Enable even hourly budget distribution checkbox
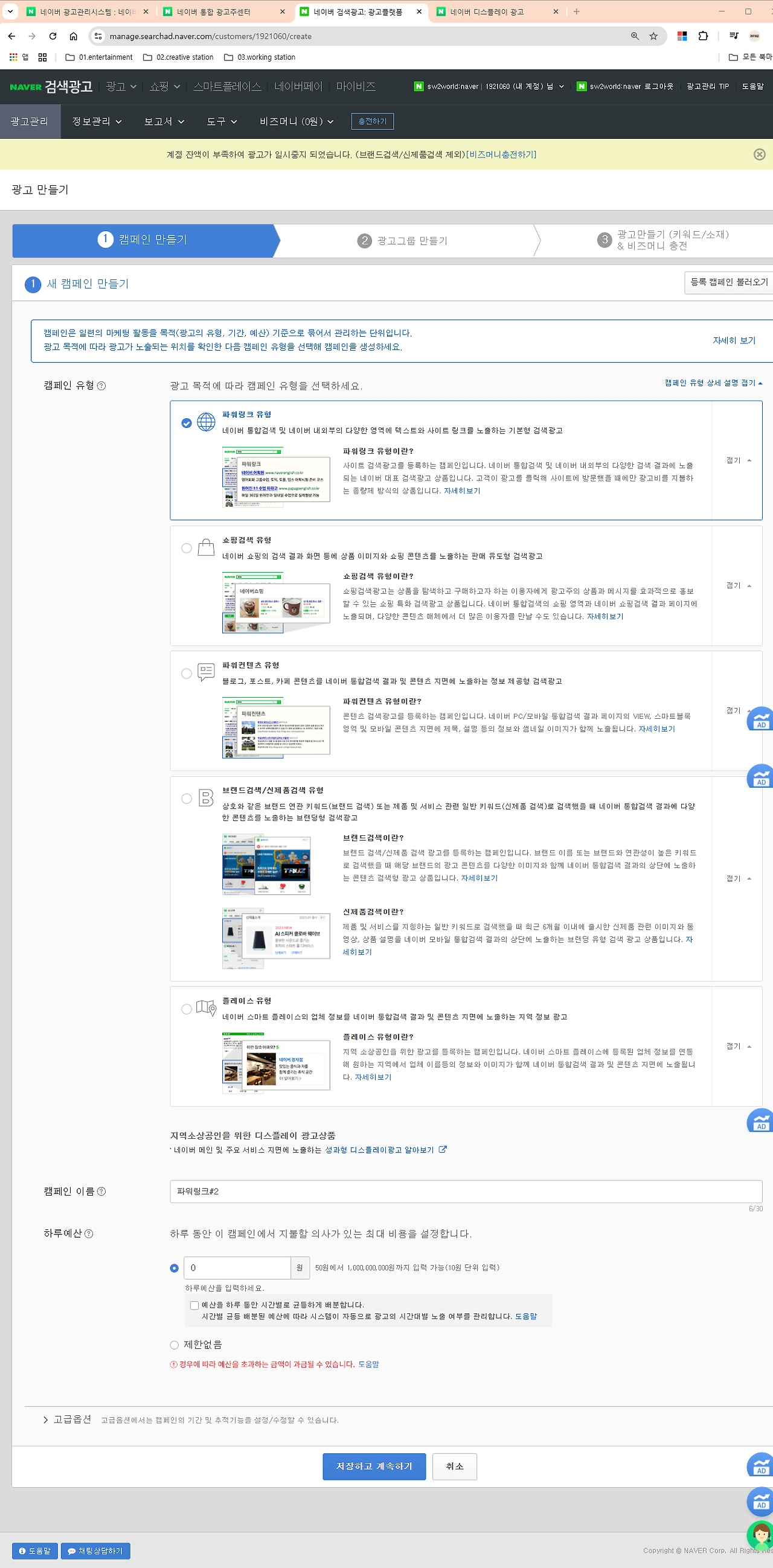This screenshot has height=1568, width=773. coord(194,1305)
